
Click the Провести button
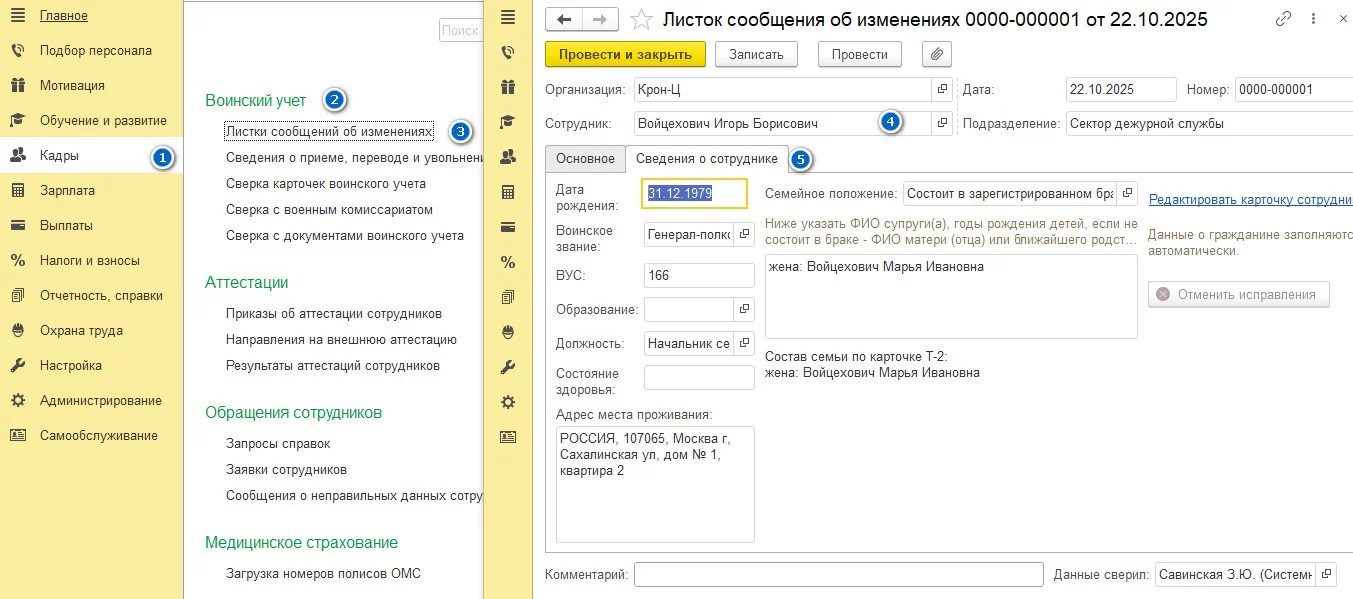point(860,54)
